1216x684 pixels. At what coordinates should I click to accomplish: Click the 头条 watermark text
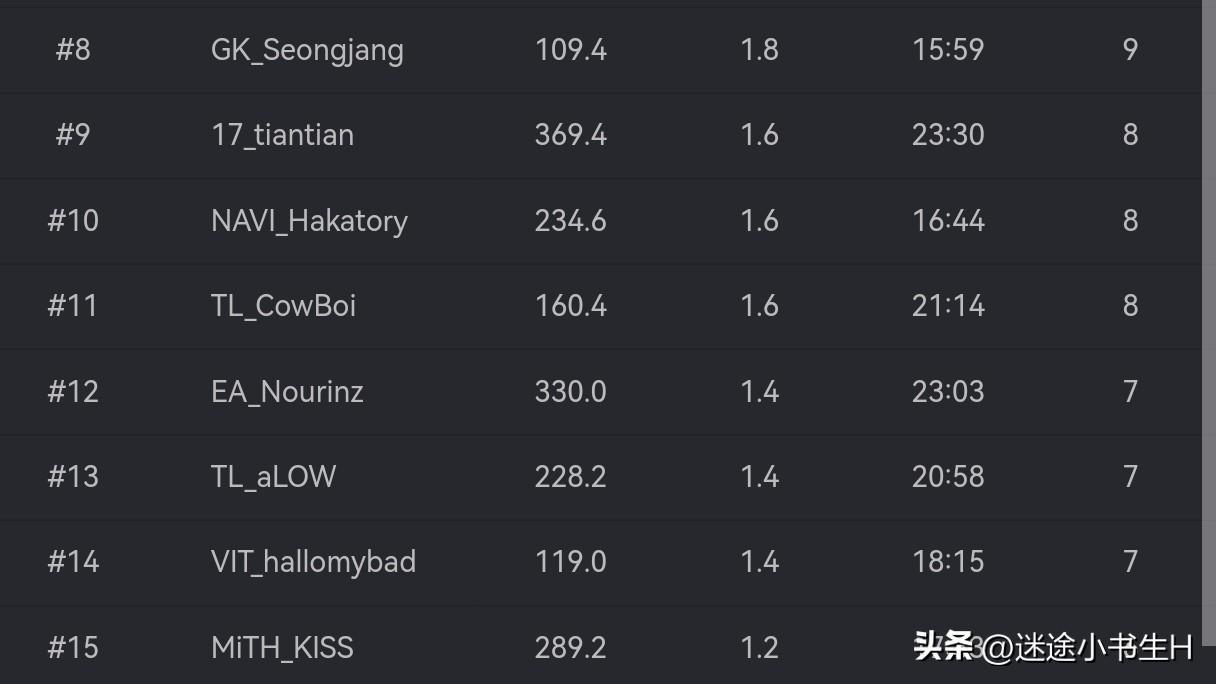pos(943,647)
